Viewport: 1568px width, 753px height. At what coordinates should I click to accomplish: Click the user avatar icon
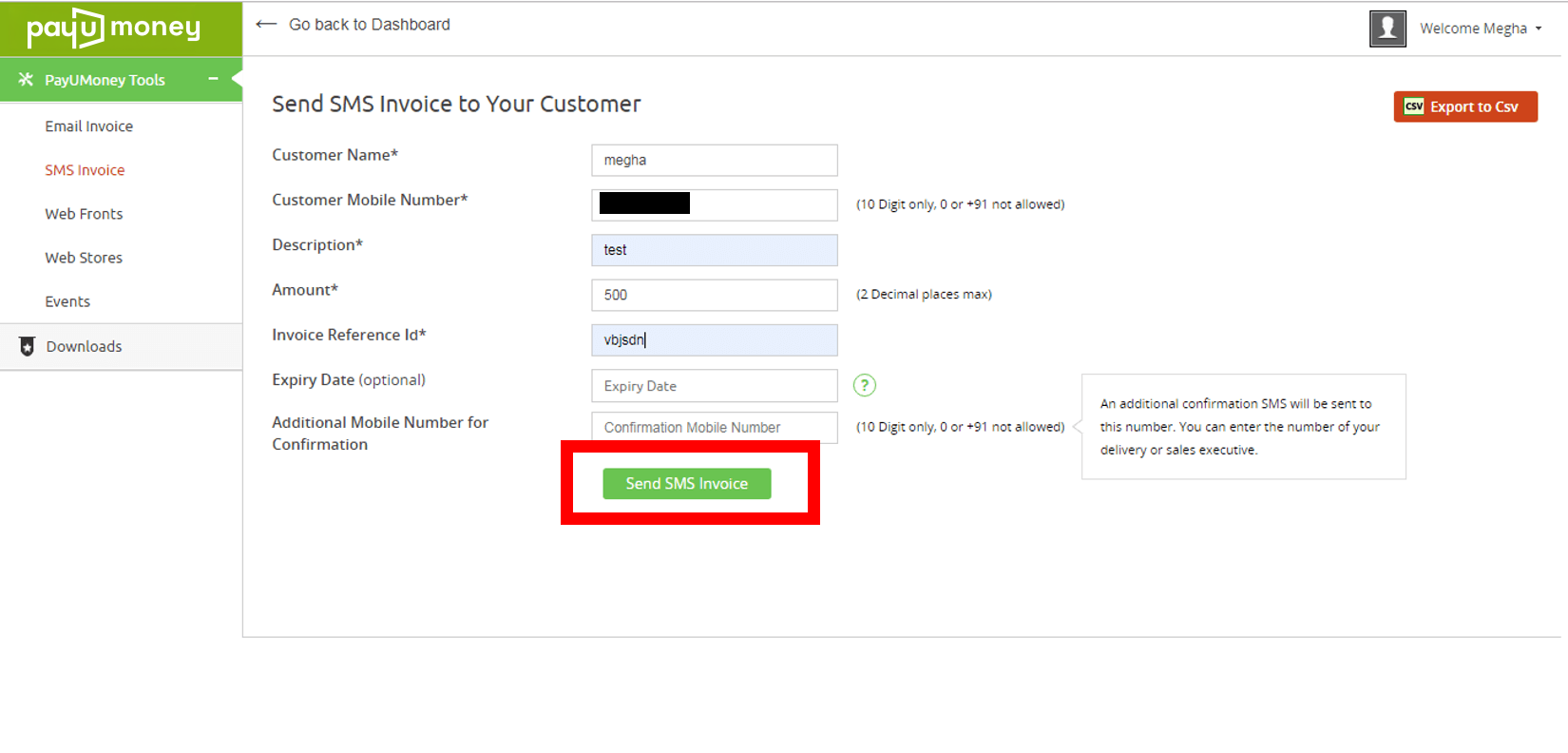[1387, 29]
